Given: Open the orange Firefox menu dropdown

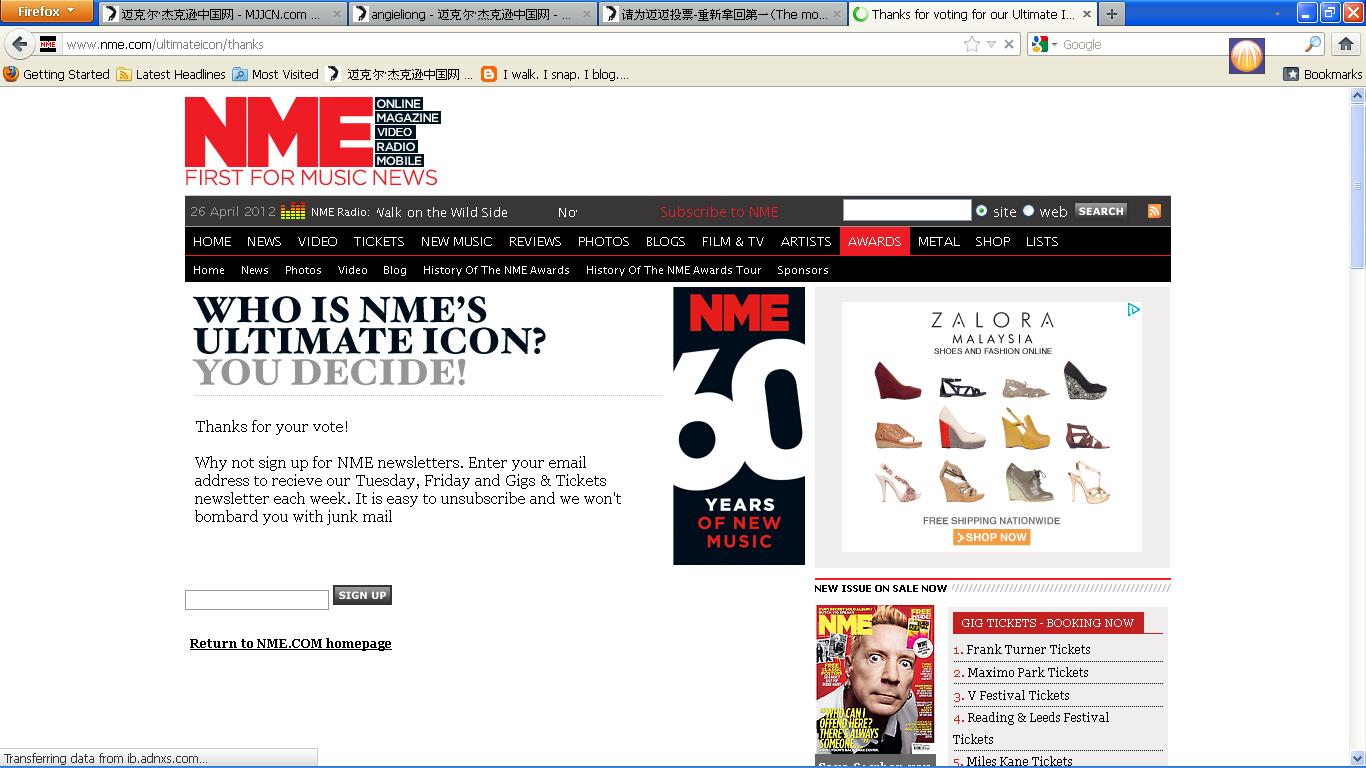Looking at the screenshot, I should (x=45, y=13).
